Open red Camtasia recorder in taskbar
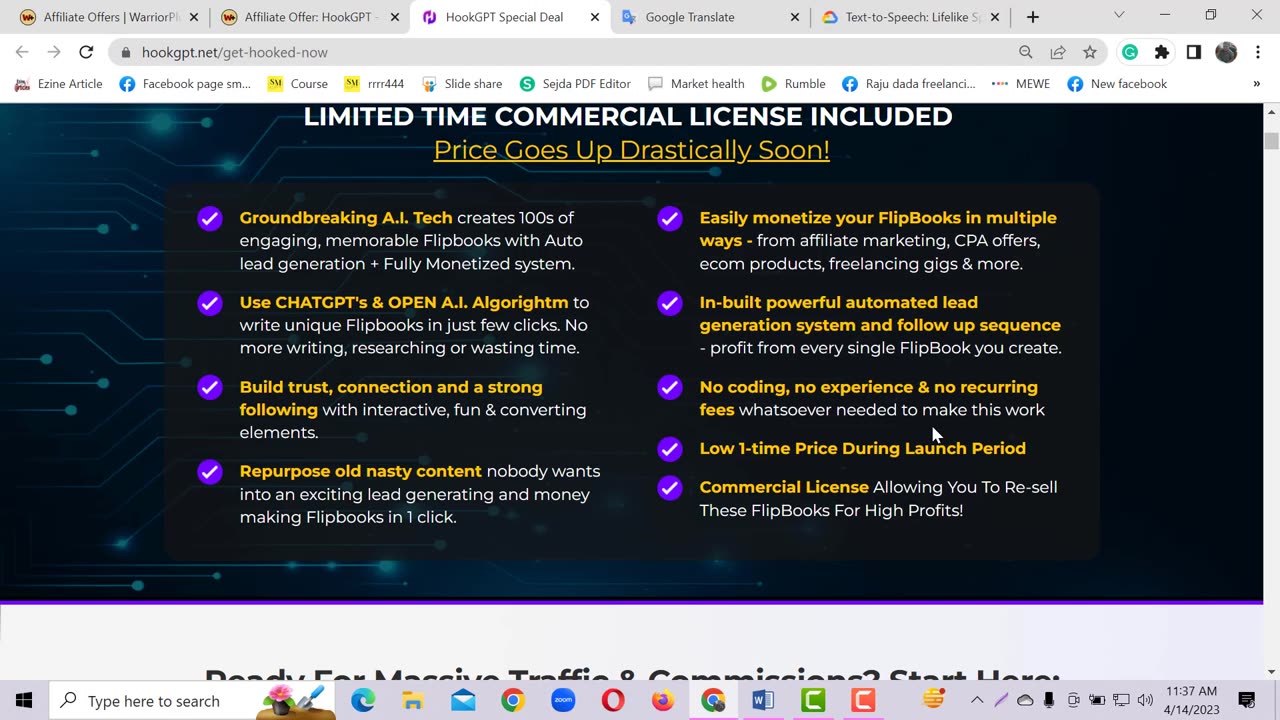This screenshot has width=1280, height=720. (x=863, y=700)
